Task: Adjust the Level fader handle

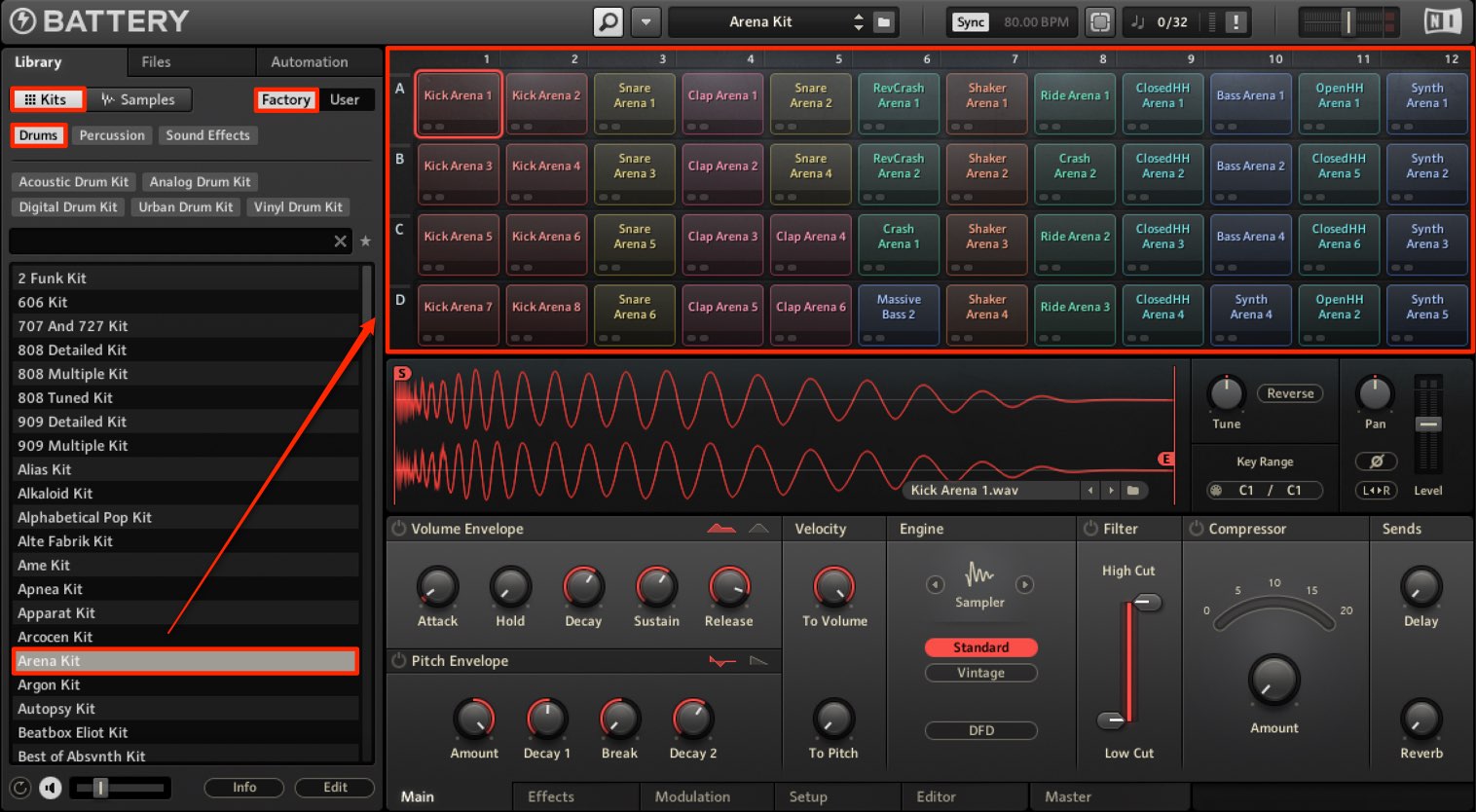Action: [x=1428, y=425]
